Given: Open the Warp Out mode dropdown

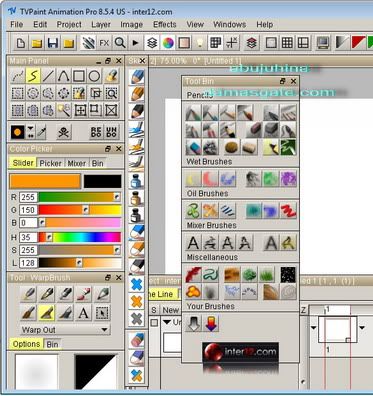Looking at the screenshot, I should (x=65, y=330).
